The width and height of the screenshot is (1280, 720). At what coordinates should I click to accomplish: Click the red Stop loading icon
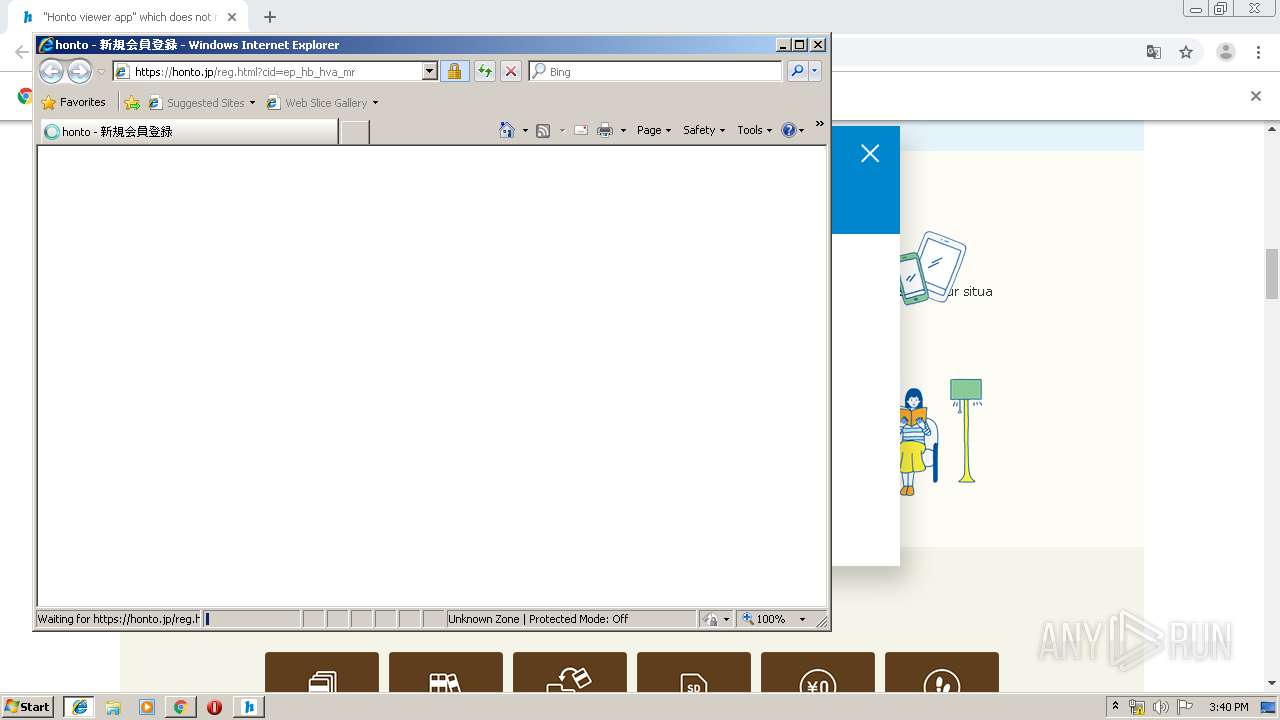coord(510,71)
